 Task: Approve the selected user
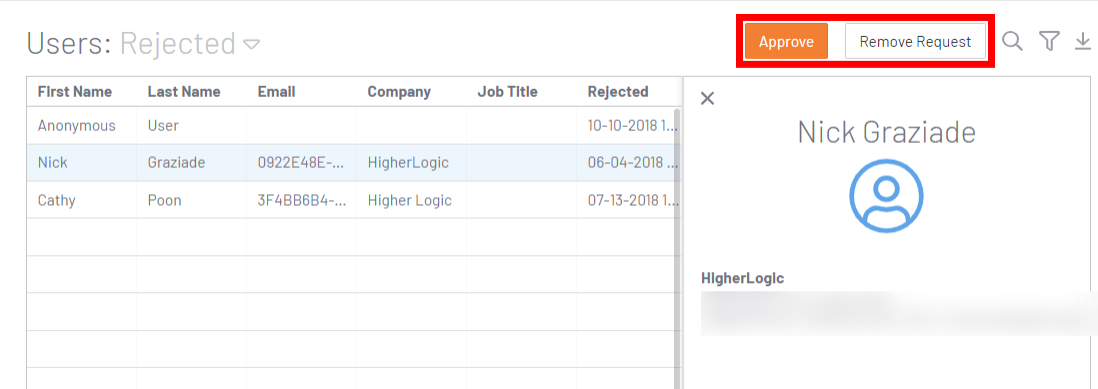coord(786,41)
